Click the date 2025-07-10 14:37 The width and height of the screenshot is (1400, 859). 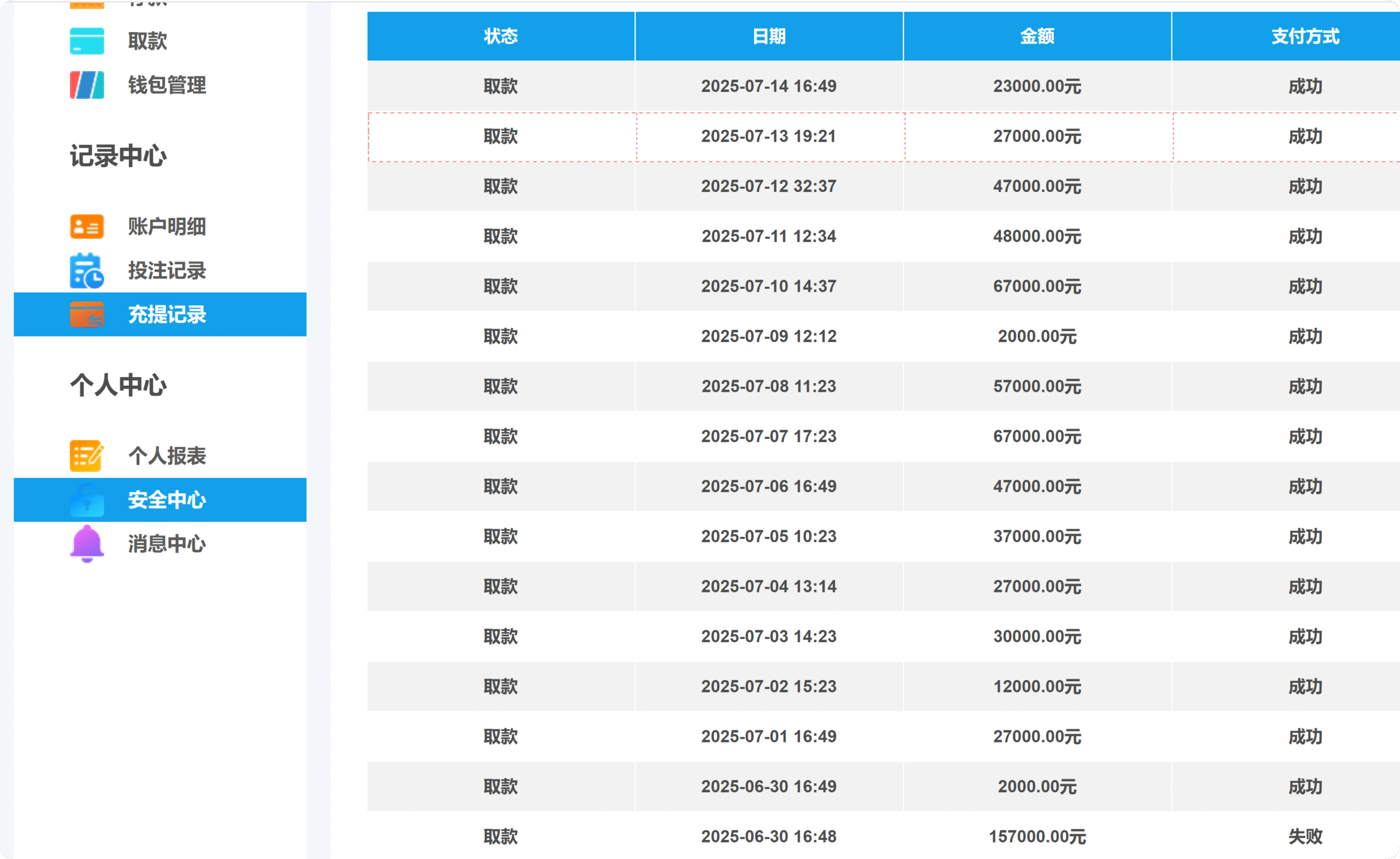point(769,287)
